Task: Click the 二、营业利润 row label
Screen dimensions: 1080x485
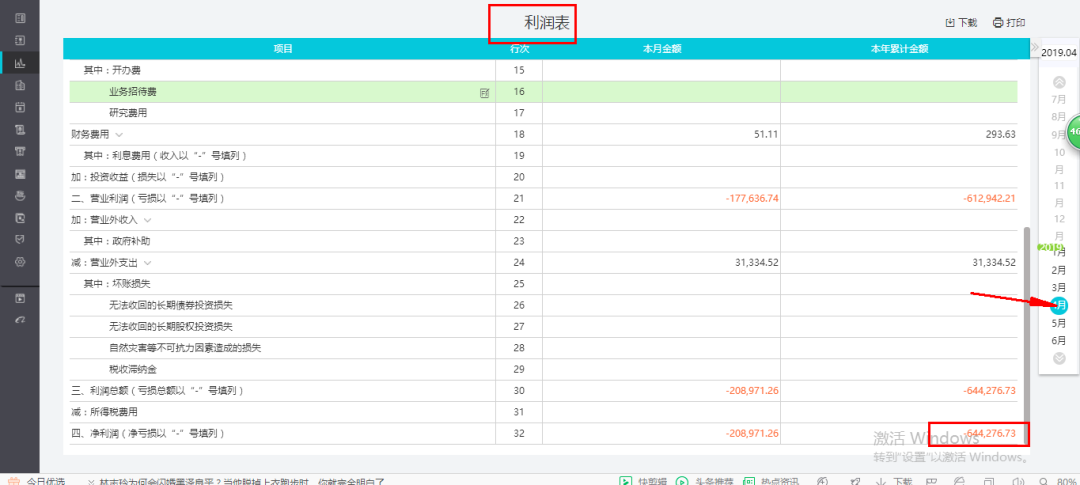Action: click(x=148, y=198)
